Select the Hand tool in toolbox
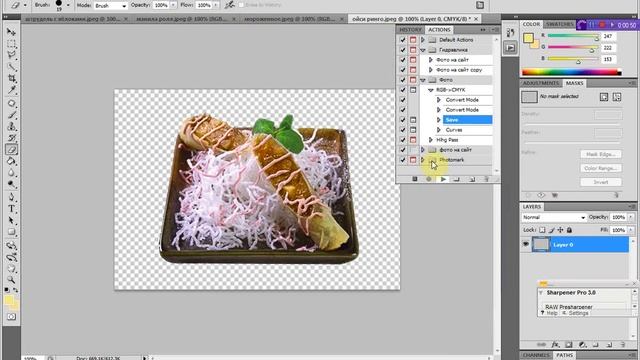The height and width of the screenshot is (360, 640). pos(11,269)
